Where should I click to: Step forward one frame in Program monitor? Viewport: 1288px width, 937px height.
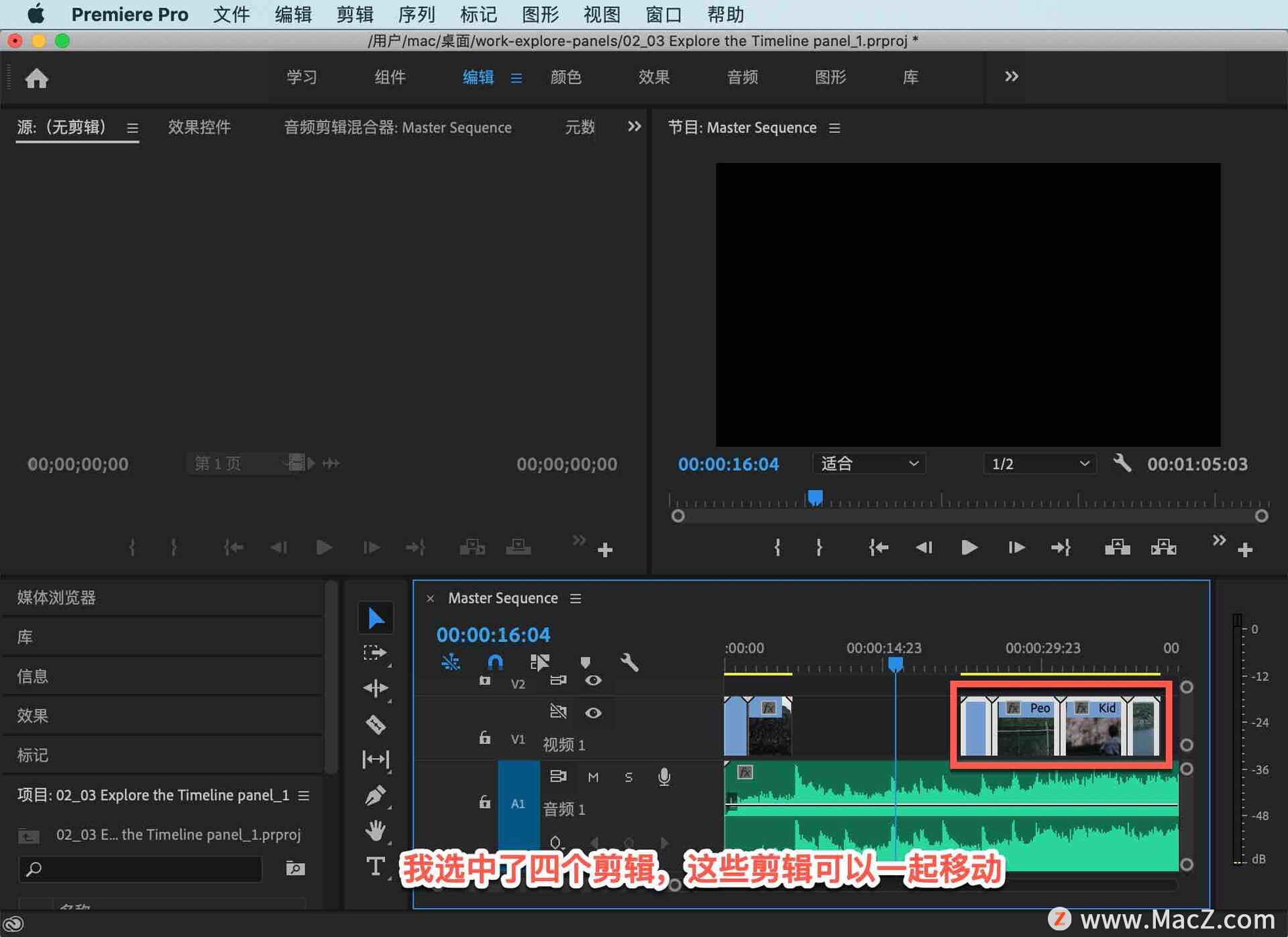pyautogui.click(x=1016, y=547)
